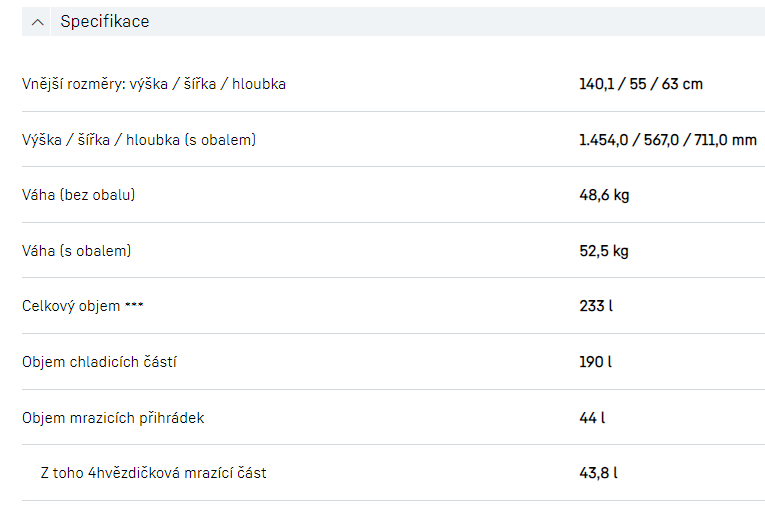Select the Váha (bez obalu) label
The height and width of the screenshot is (512, 765).
[x=79, y=195]
